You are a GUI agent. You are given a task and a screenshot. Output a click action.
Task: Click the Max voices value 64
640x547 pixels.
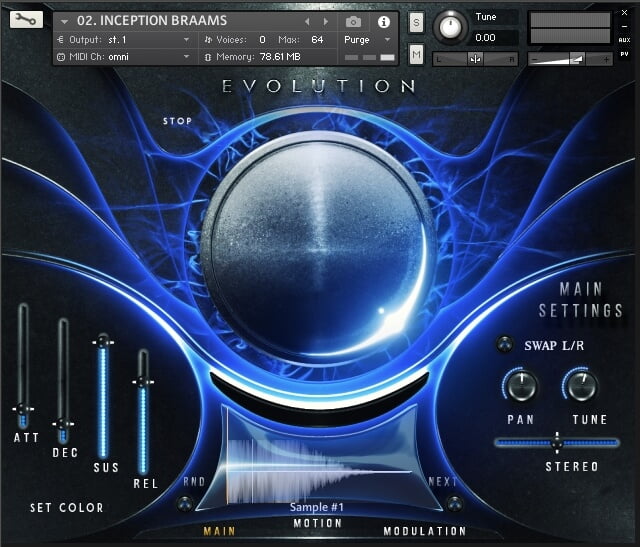pyautogui.click(x=317, y=40)
